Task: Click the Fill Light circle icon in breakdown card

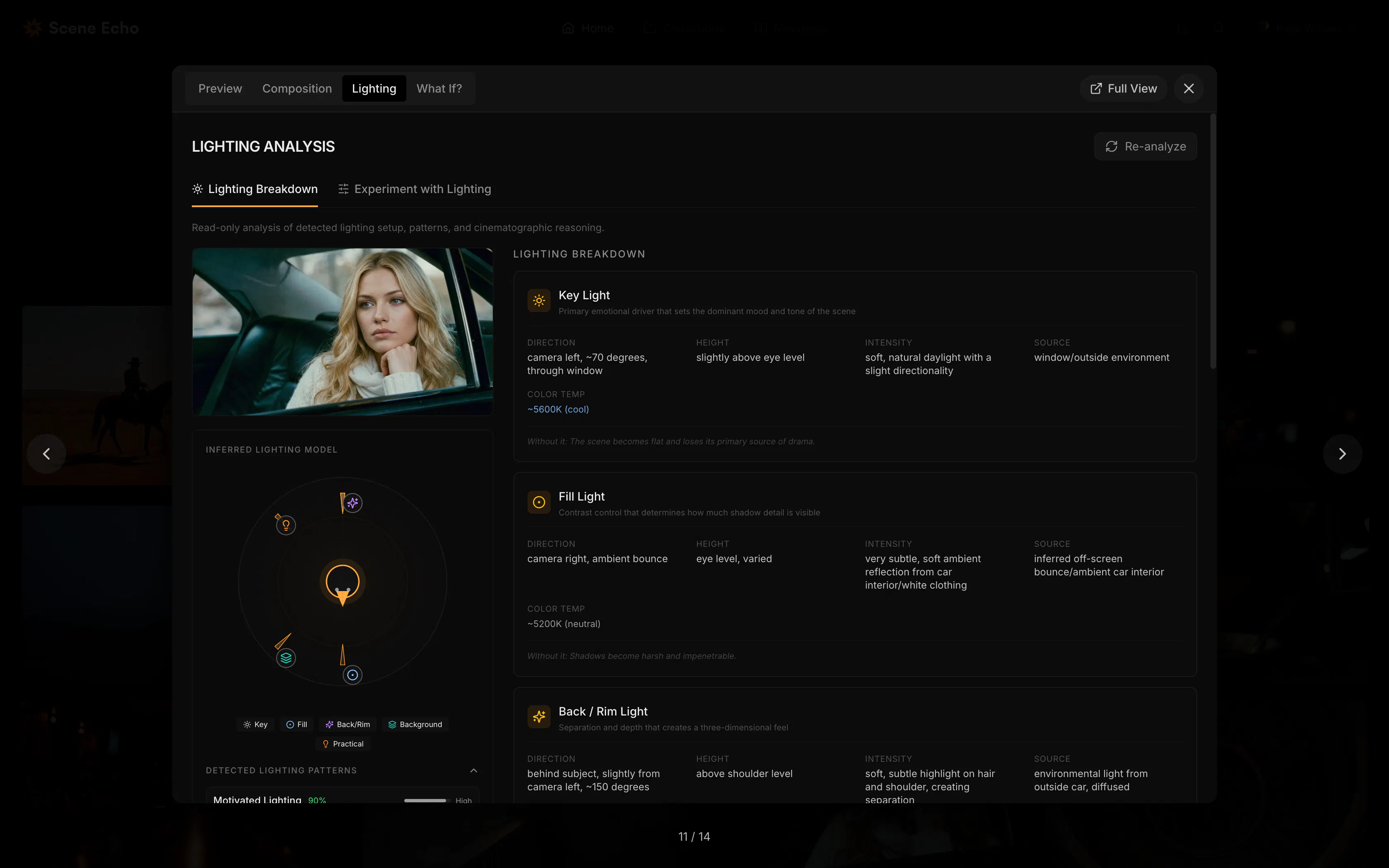Action: (x=539, y=502)
